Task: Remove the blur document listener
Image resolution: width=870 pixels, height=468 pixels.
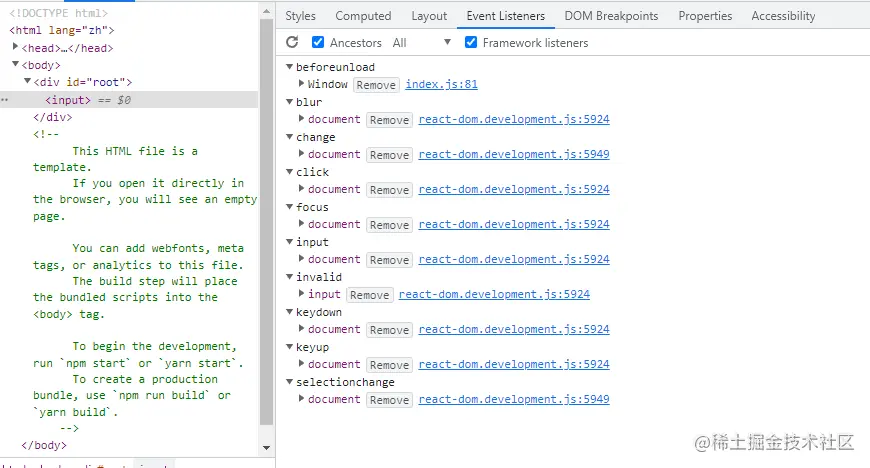Action: pos(389,120)
